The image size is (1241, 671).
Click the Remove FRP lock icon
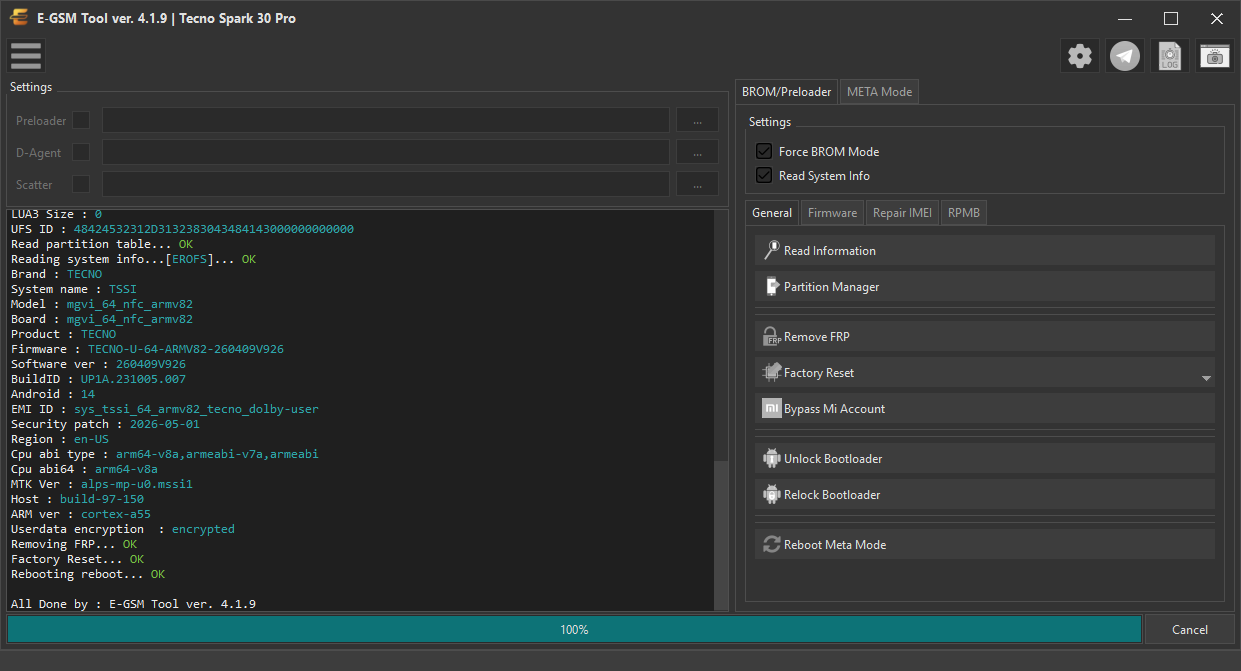[771, 337]
